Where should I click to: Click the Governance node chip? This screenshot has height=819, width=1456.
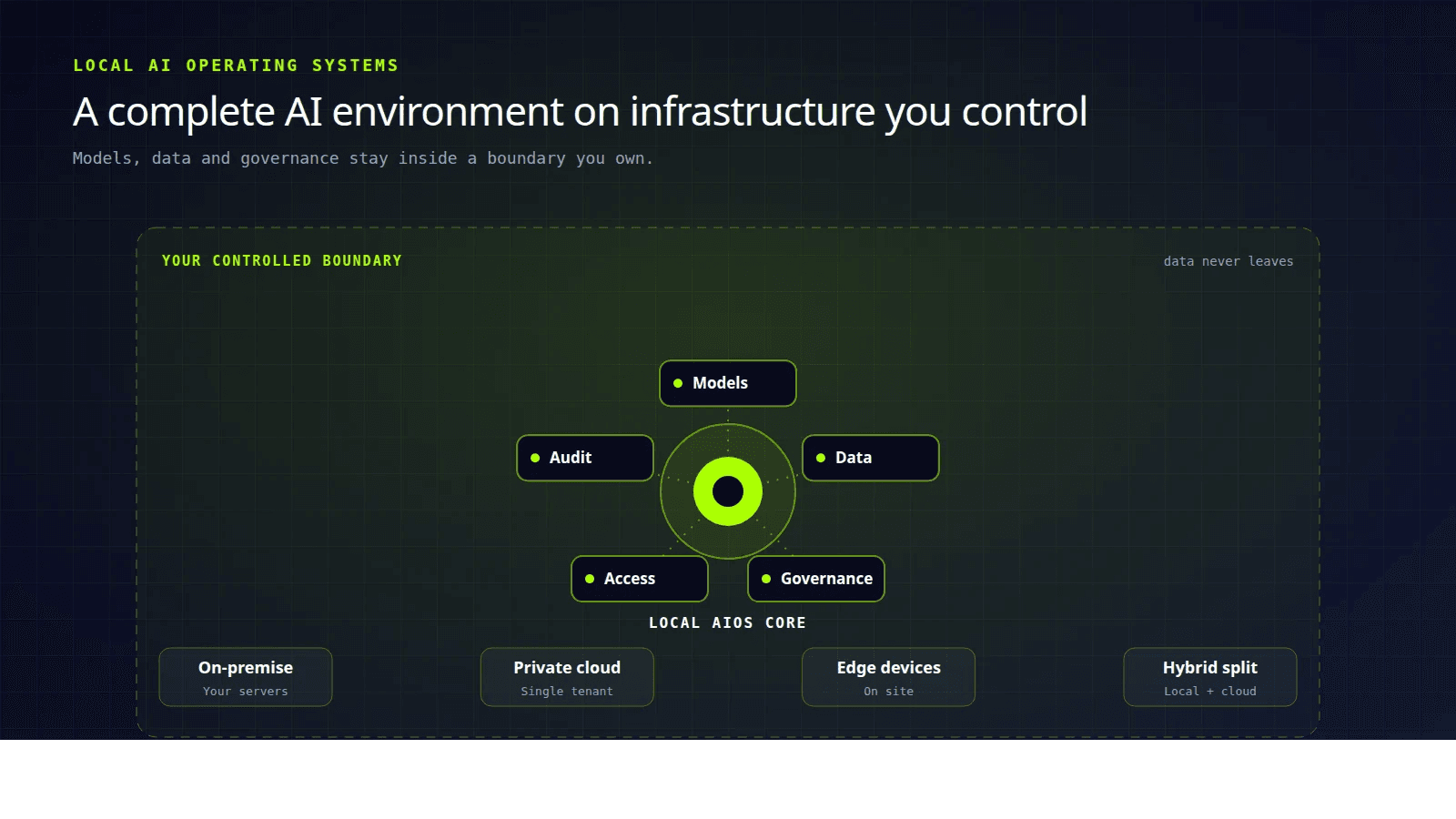click(816, 579)
